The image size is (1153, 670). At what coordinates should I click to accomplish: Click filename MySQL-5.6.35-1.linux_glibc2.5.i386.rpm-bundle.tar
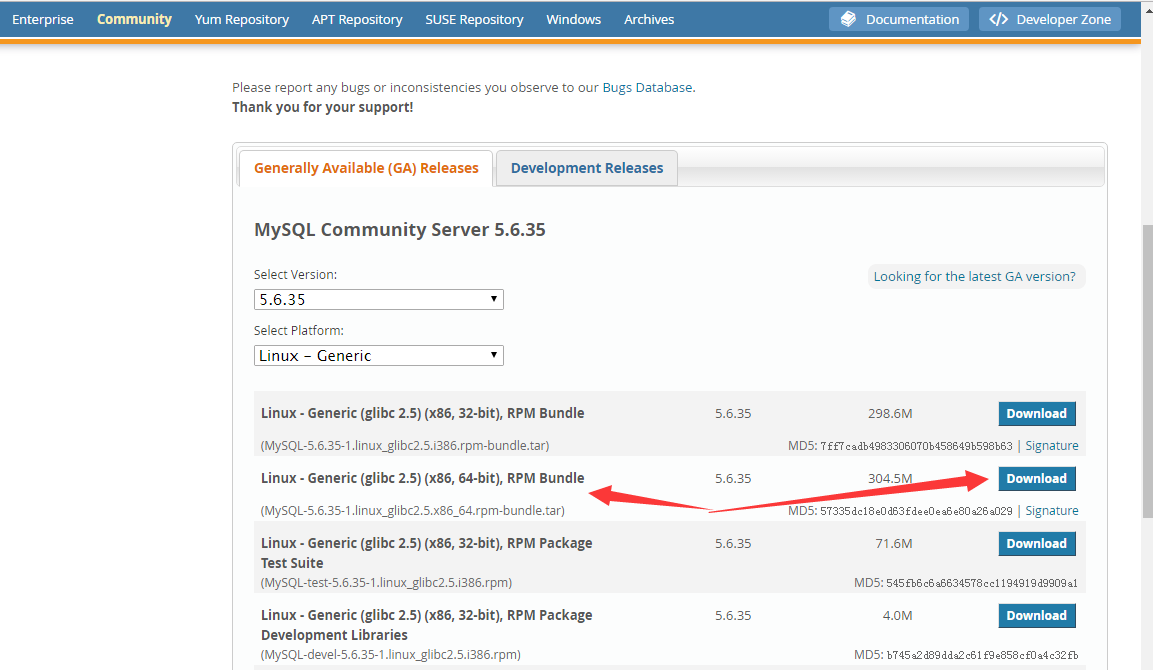click(x=404, y=446)
